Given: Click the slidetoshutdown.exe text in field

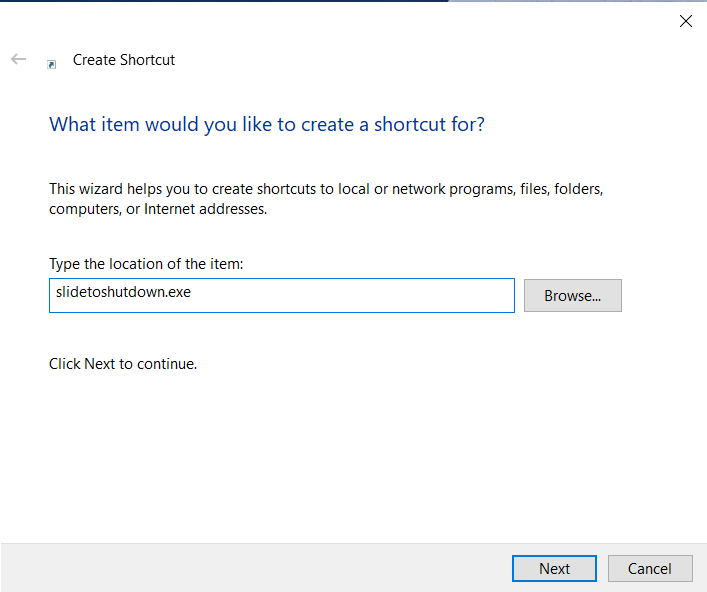Looking at the screenshot, I should point(123,292).
